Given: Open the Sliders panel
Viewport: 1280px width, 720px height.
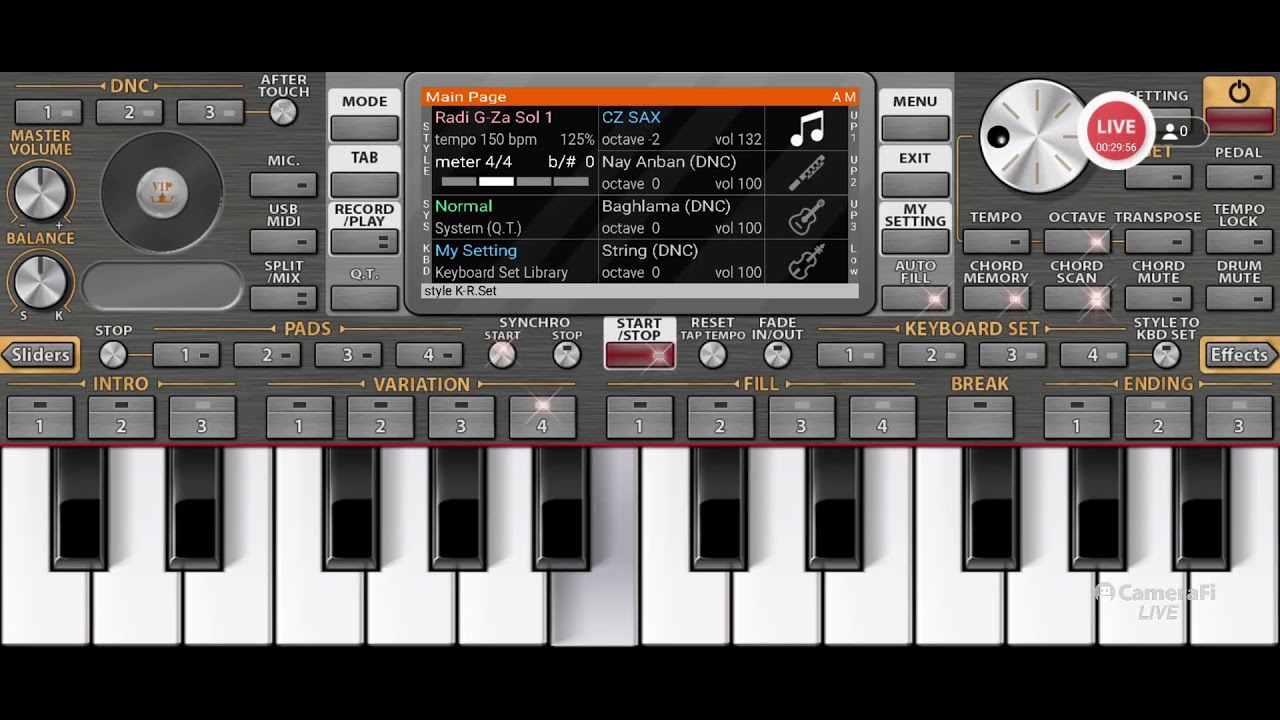Looking at the screenshot, I should click(40, 354).
